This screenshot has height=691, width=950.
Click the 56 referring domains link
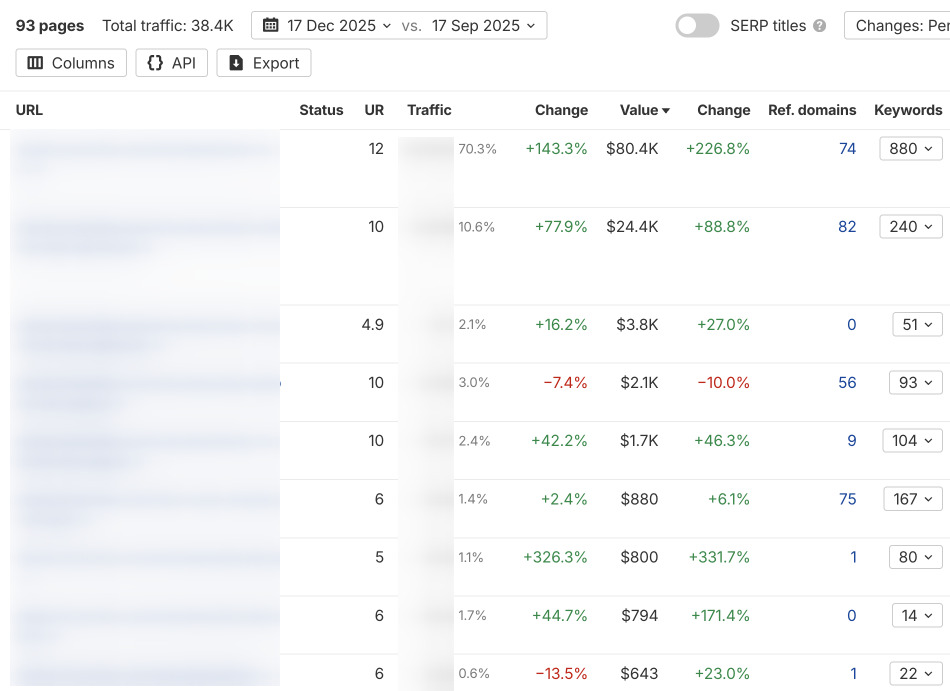tap(847, 383)
